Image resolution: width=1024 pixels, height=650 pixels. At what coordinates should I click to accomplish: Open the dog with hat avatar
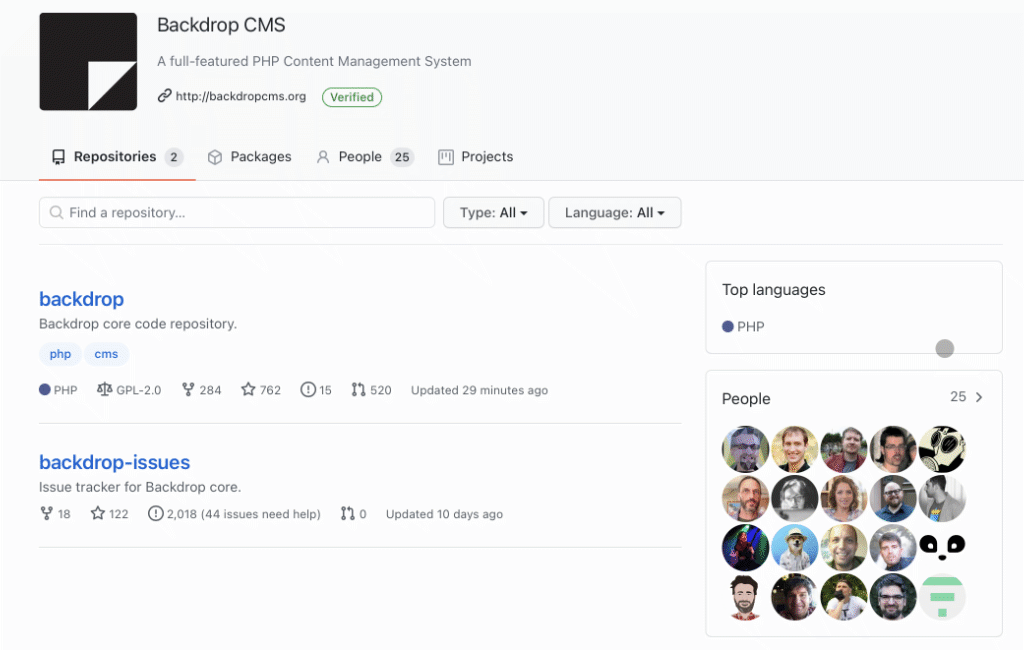coord(795,547)
